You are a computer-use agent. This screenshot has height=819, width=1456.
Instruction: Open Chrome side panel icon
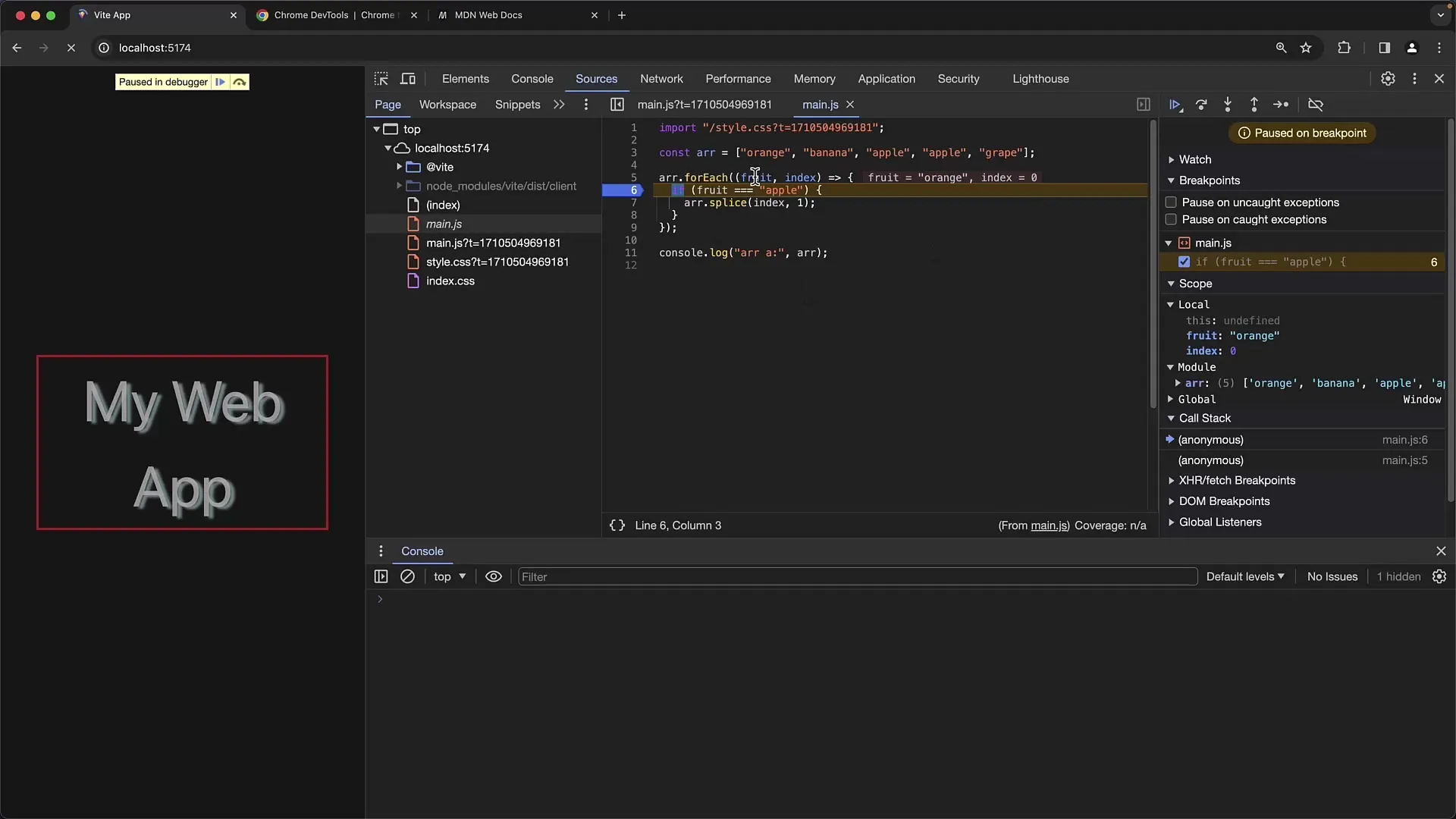click(1384, 48)
